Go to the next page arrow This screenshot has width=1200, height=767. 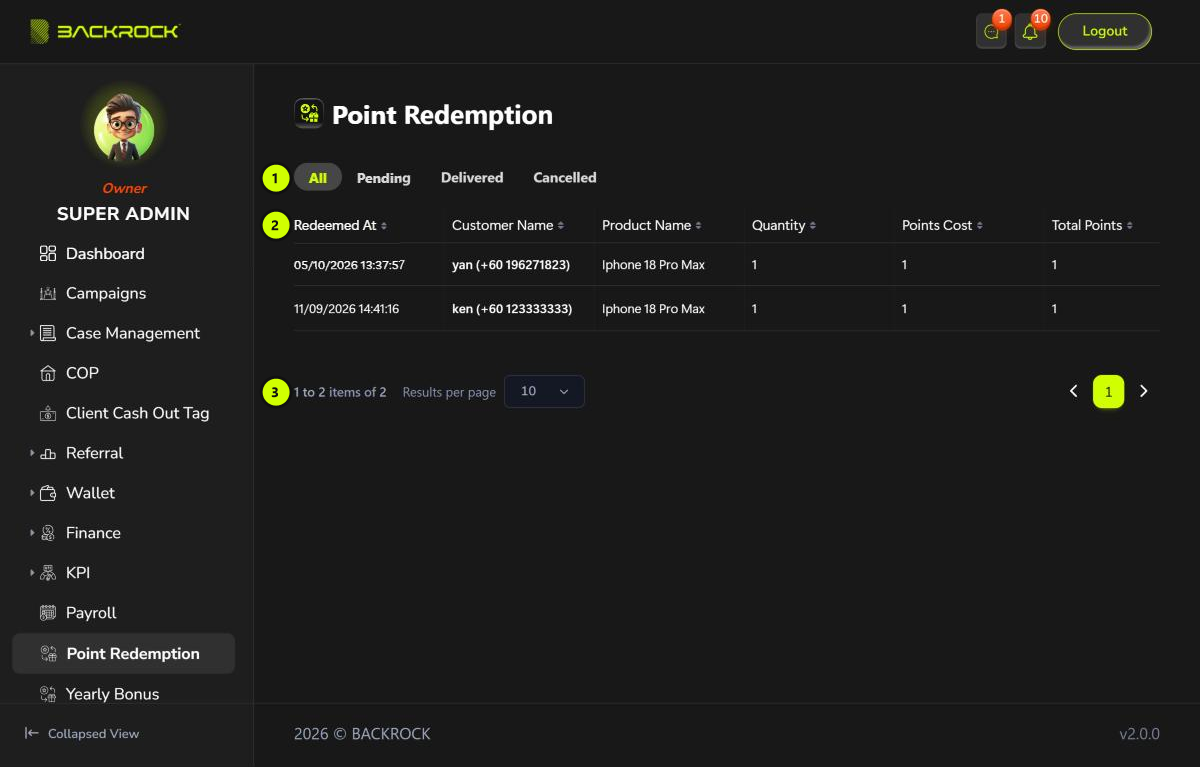click(x=1144, y=392)
